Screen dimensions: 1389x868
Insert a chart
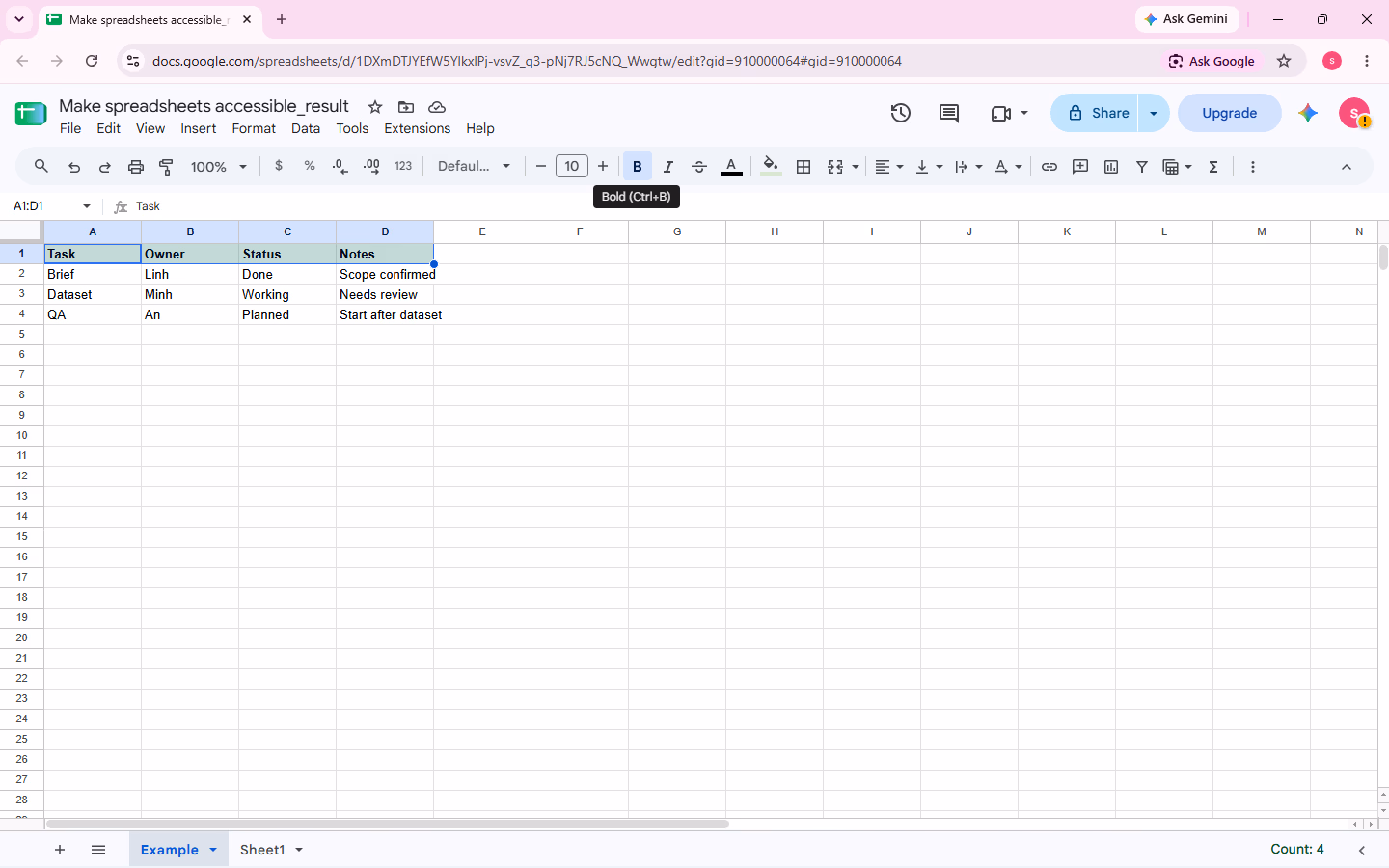pos(1111,167)
